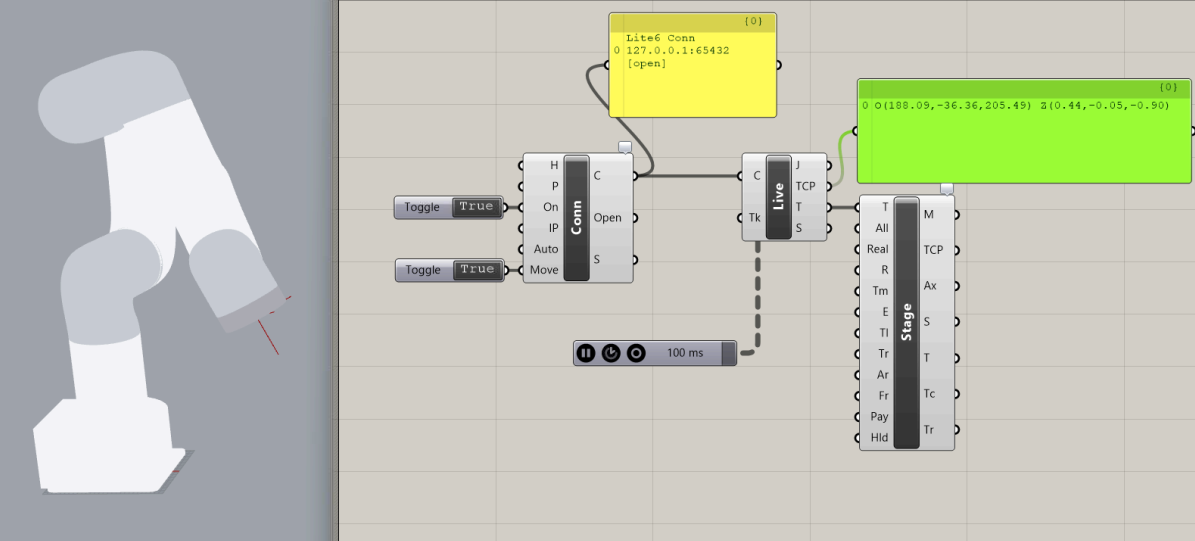Viewport: 1195px width, 541px height.
Task: Click the balloon icon atop the Stage component
Action: [x=947, y=188]
